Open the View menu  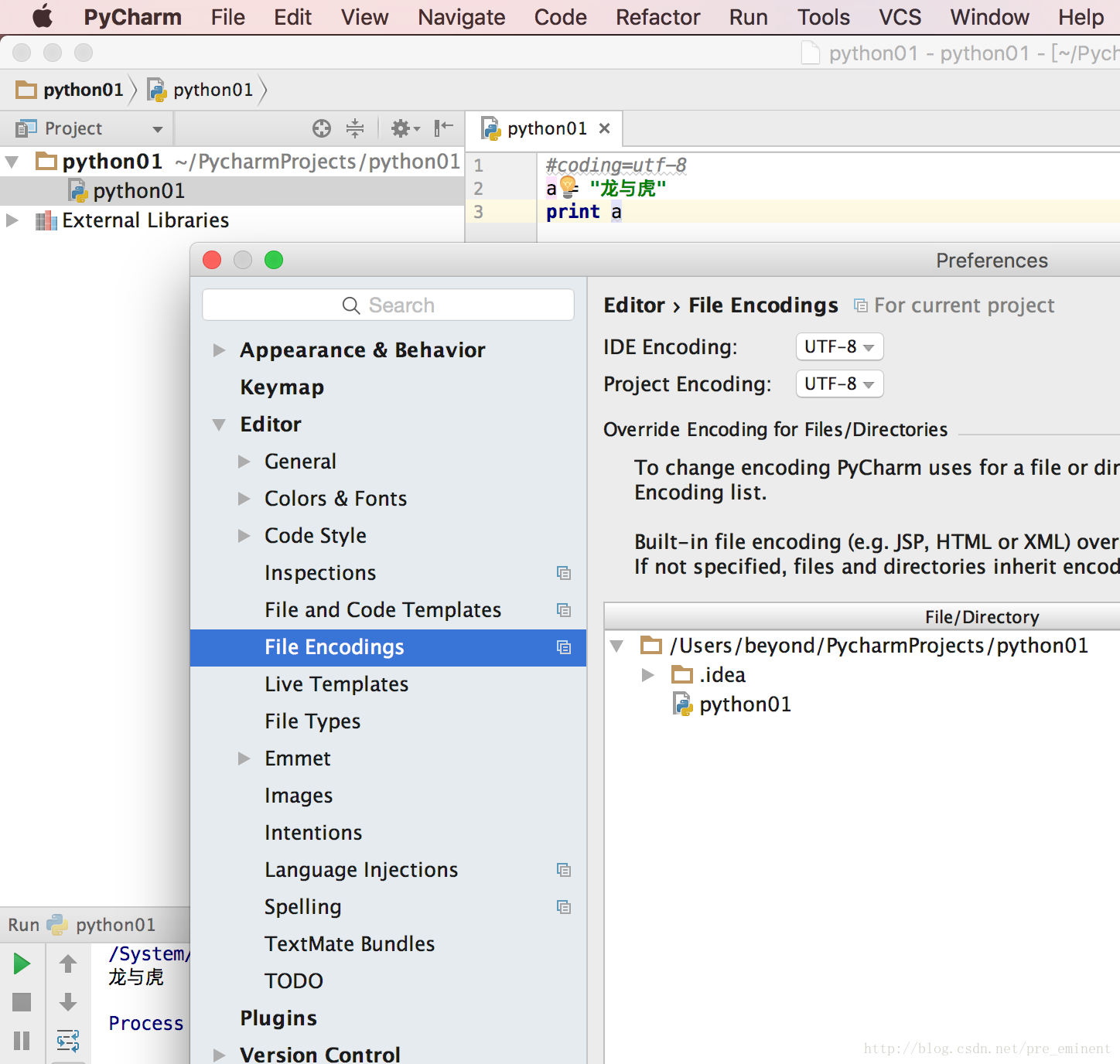coord(365,17)
